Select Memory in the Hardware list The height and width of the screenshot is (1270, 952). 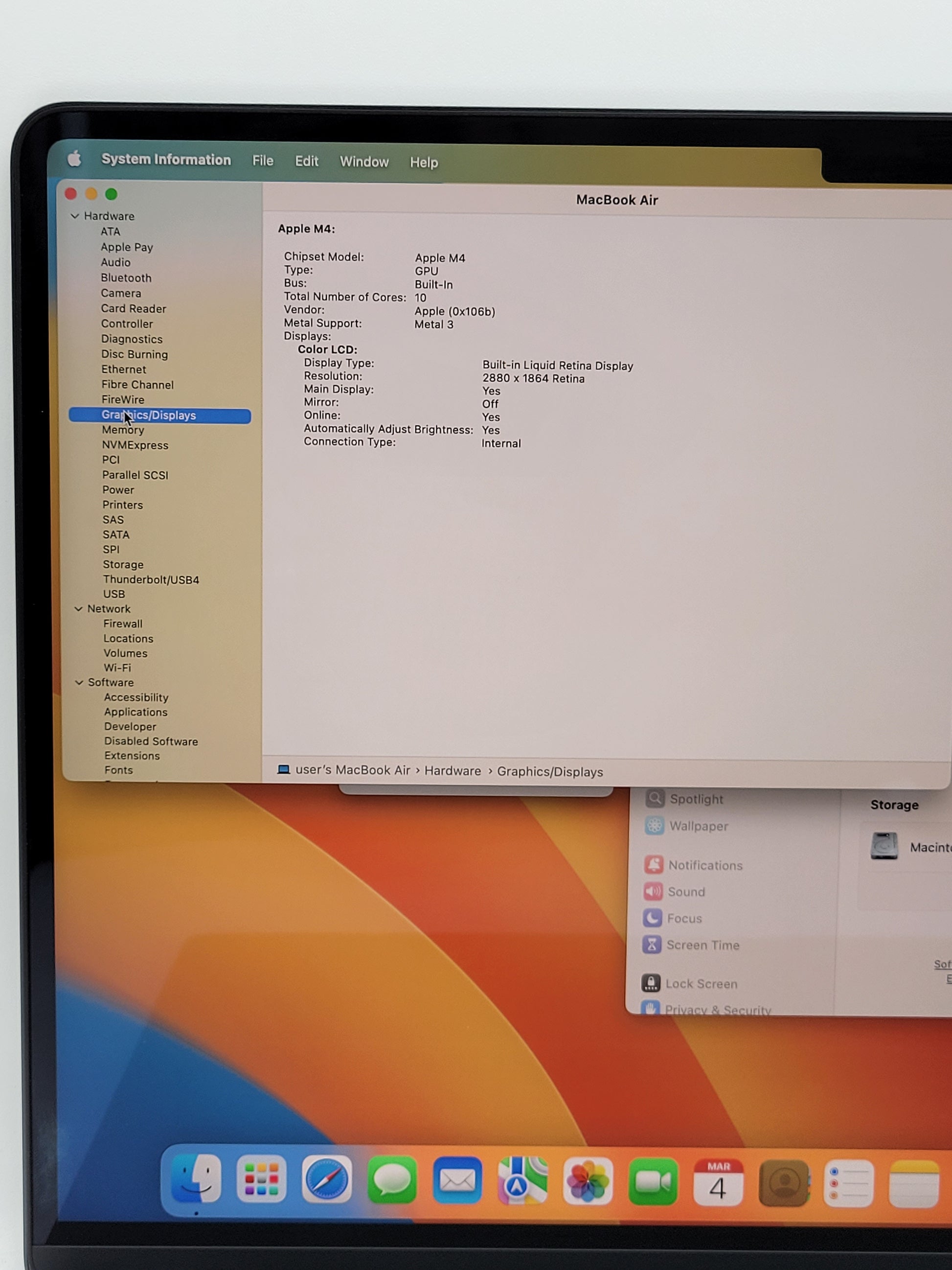click(123, 430)
